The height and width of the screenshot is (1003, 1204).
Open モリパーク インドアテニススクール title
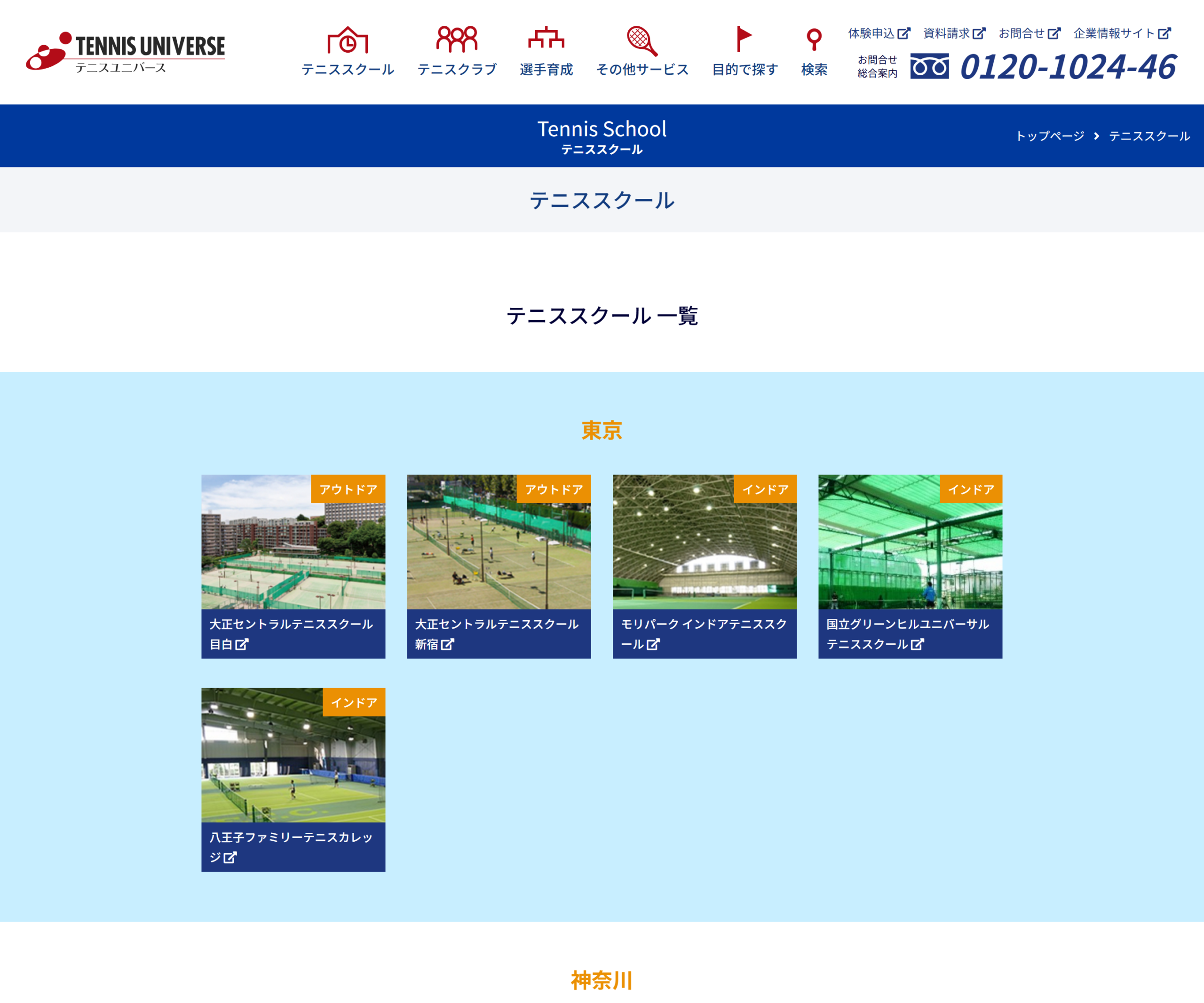pyautogui.click(x=705, y=634)
